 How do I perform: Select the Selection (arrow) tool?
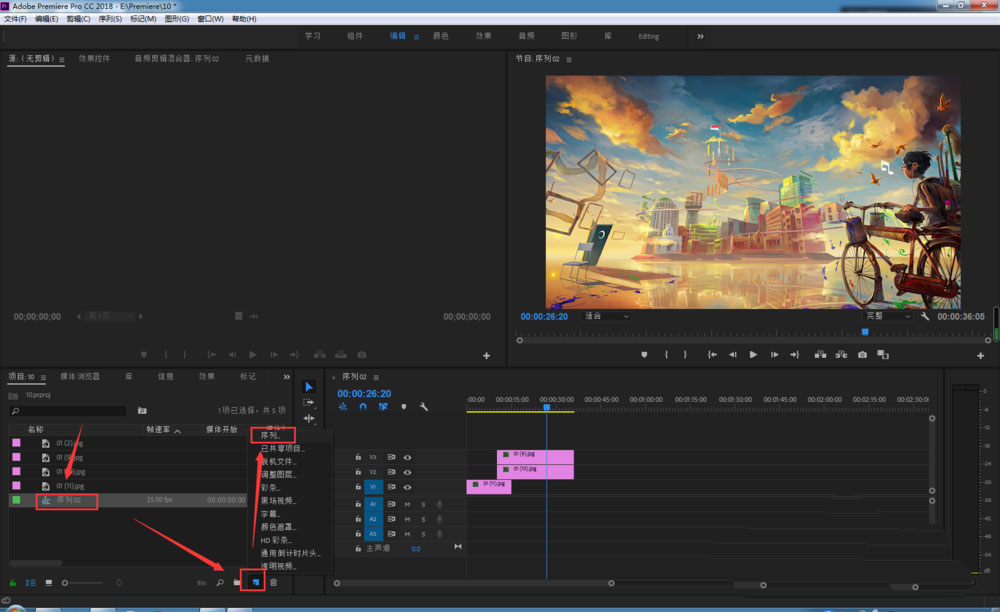click(x=309, y=387)
